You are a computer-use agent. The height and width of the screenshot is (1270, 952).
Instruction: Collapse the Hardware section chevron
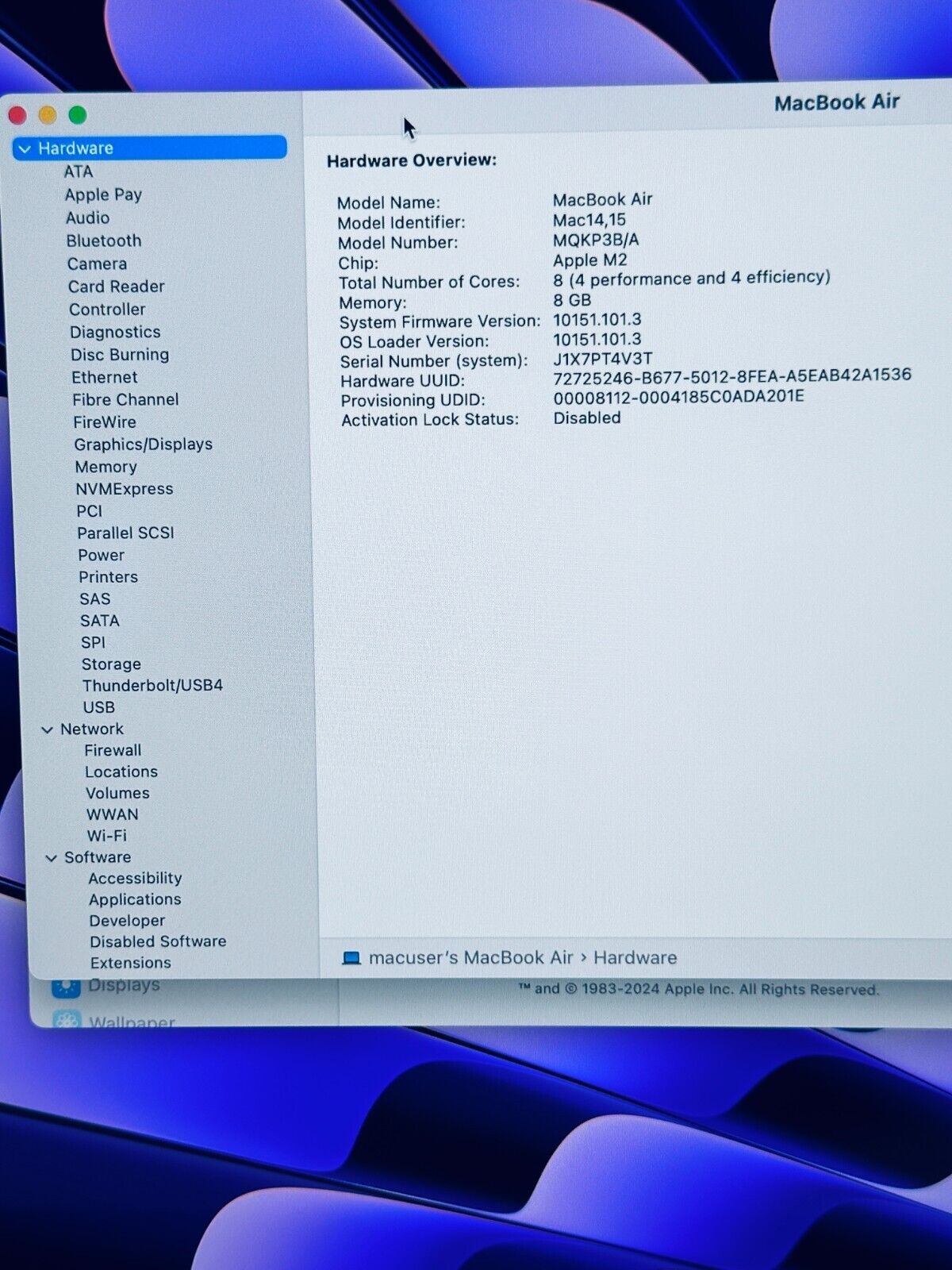[25, 149]
